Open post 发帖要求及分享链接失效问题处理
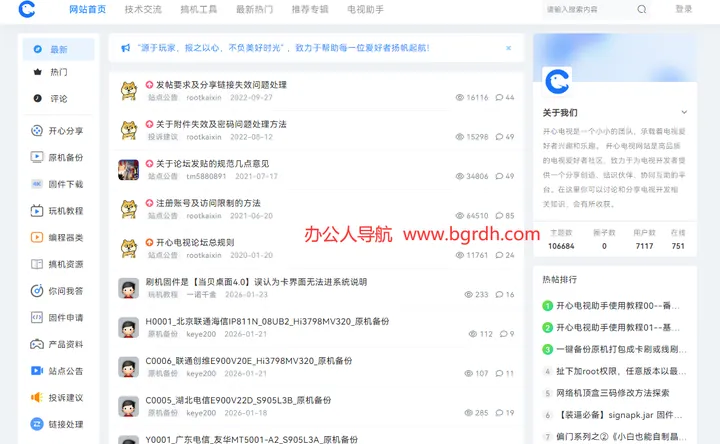This screenshot has height=444, width=720. click(221, 85)
